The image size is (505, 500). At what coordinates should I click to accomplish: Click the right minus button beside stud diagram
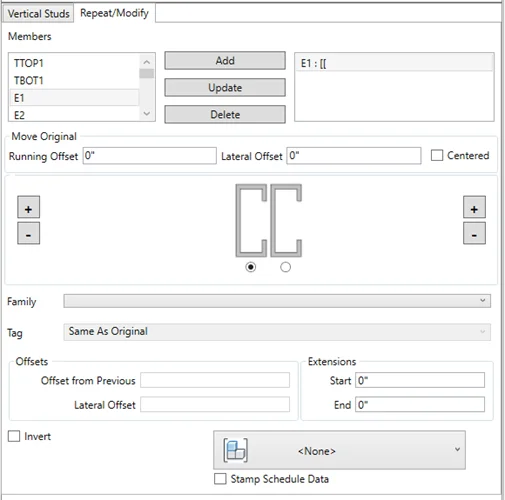click(x=474, y=233)
